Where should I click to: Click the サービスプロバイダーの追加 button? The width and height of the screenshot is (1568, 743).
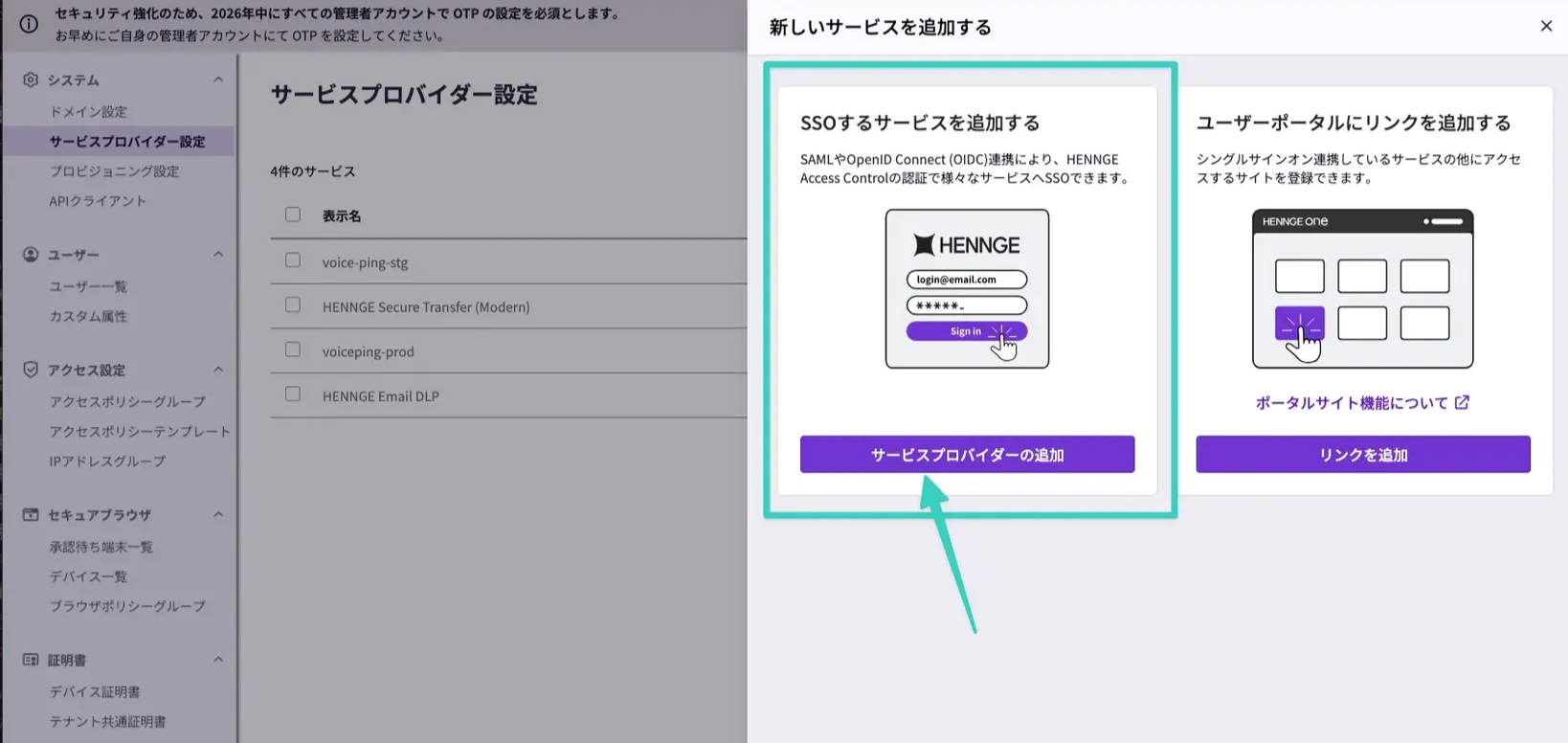[x=967, y=455]
